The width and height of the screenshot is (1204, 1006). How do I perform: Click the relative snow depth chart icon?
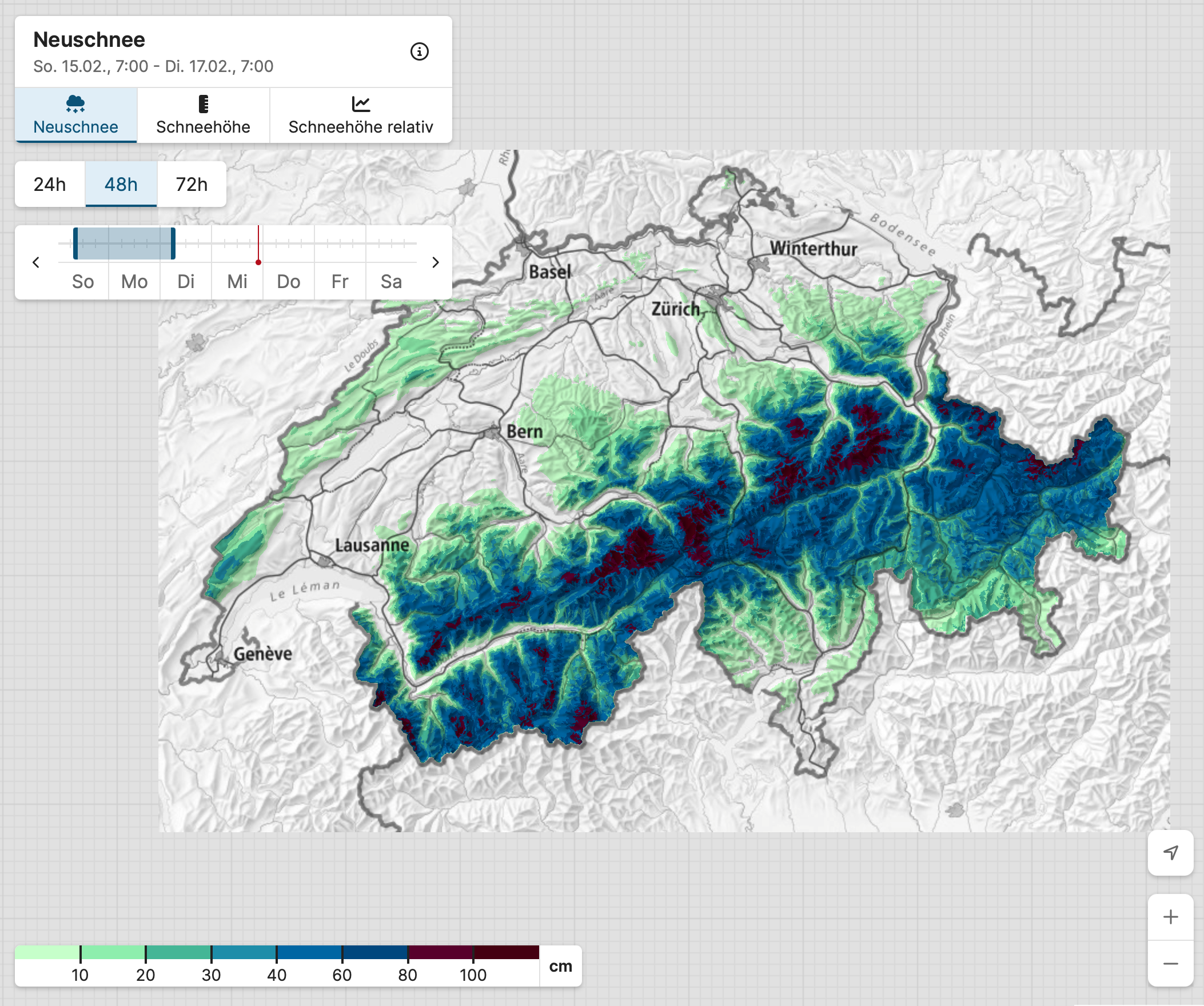[361, 104]
